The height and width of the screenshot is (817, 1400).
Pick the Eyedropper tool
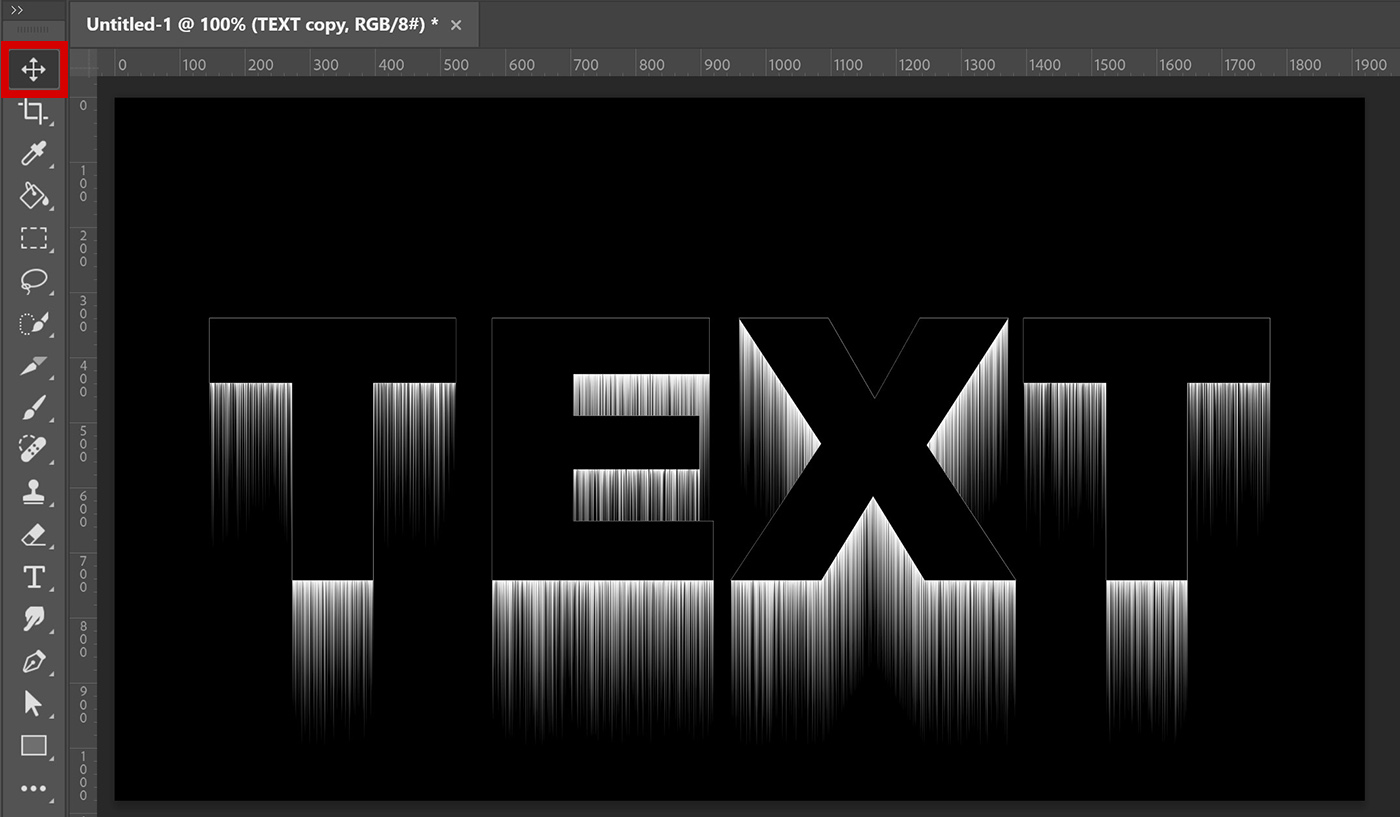33,155
